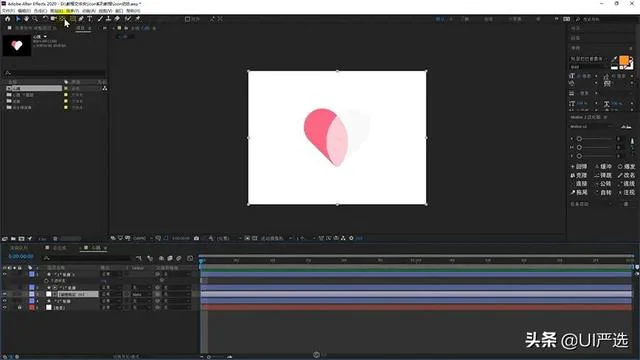Click the frame blending icon in timeline header
The width and height of the screenshot is (640, 360).
[x=170, y=258]
